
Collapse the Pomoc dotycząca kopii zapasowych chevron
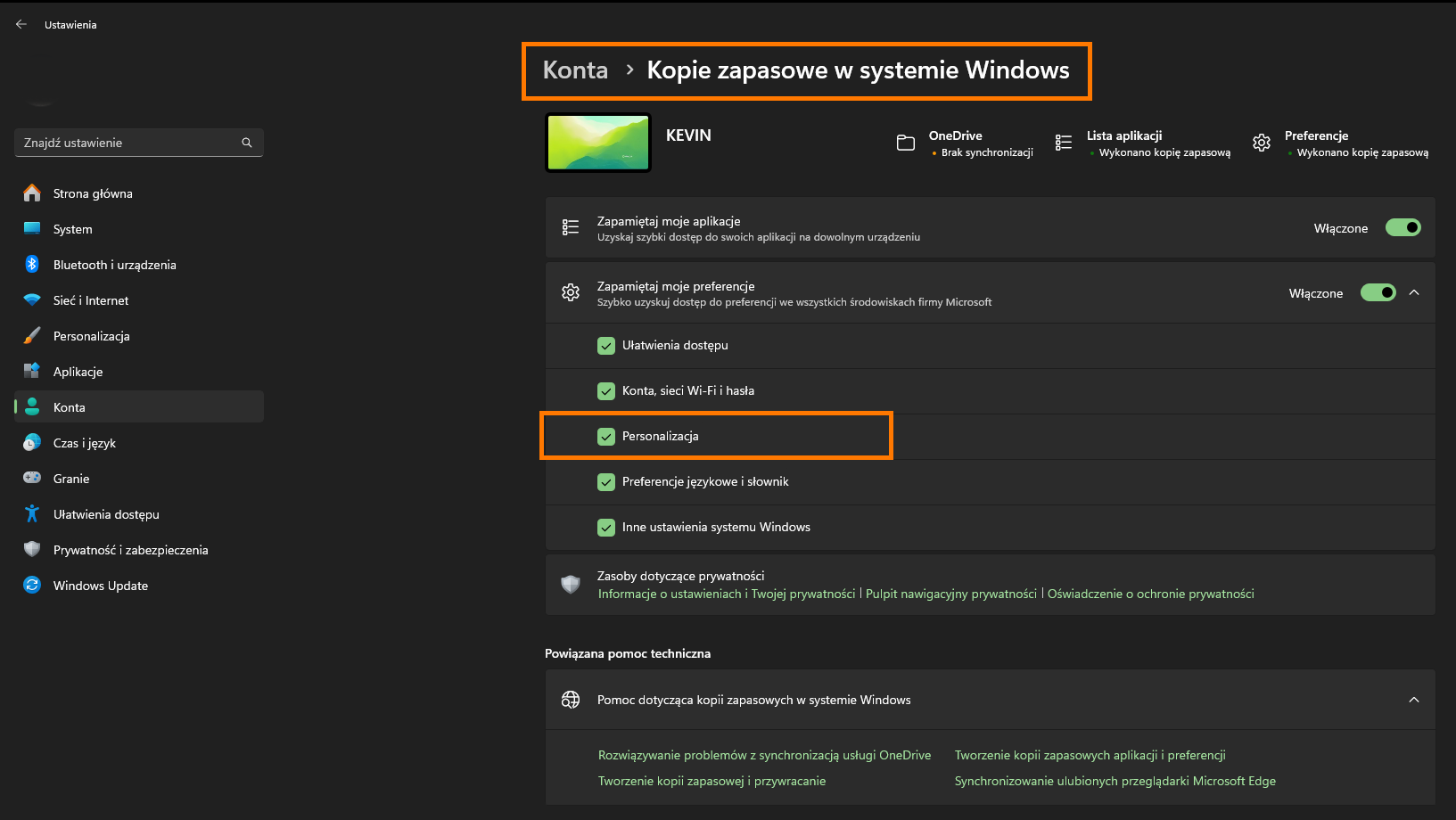[x=1414, y=700]
